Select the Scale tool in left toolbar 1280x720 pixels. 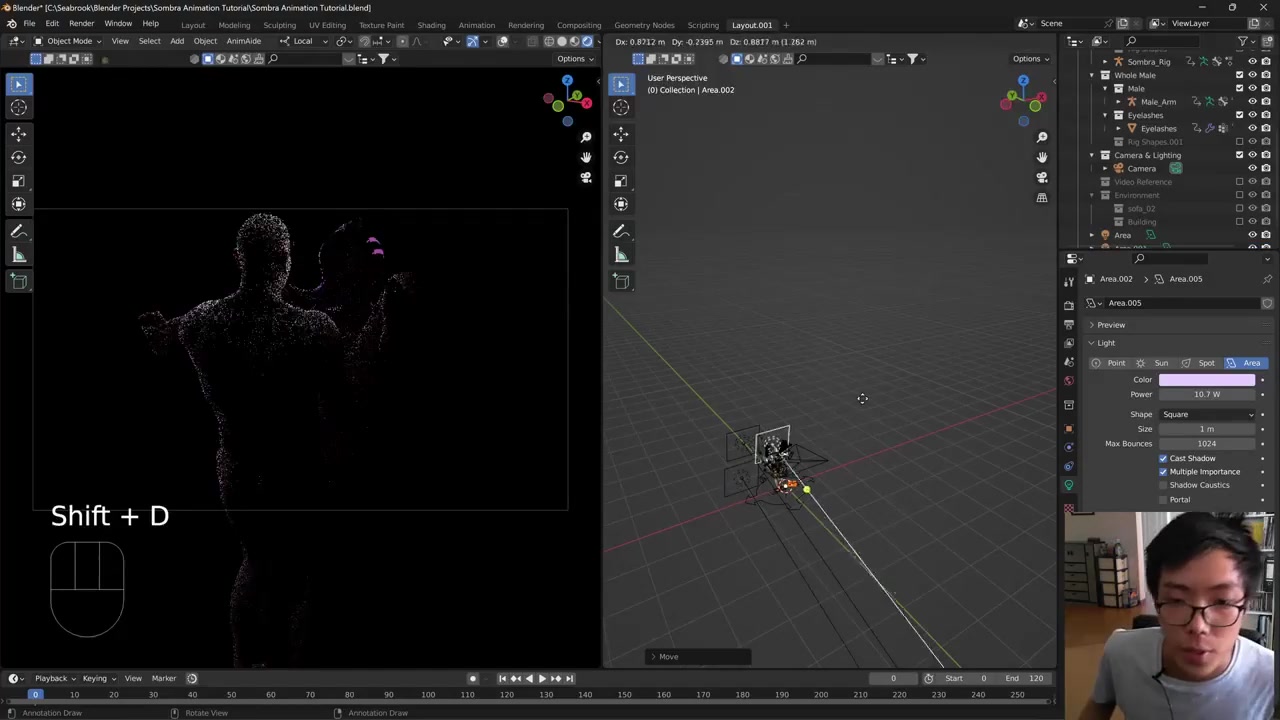coord(19,181)
